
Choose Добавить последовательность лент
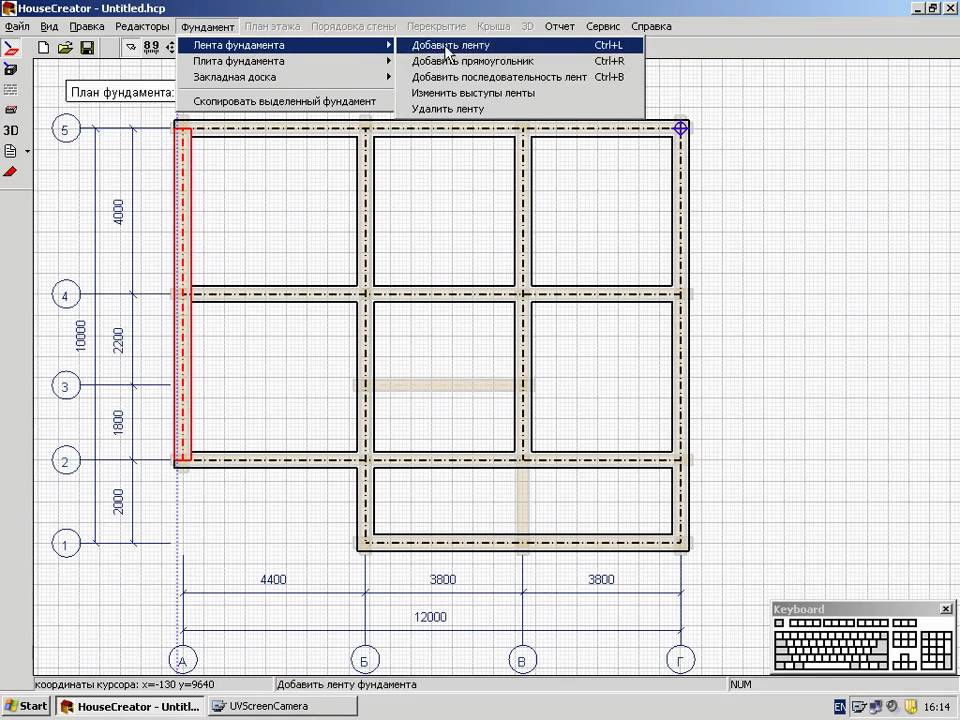(x=520, y=77)
